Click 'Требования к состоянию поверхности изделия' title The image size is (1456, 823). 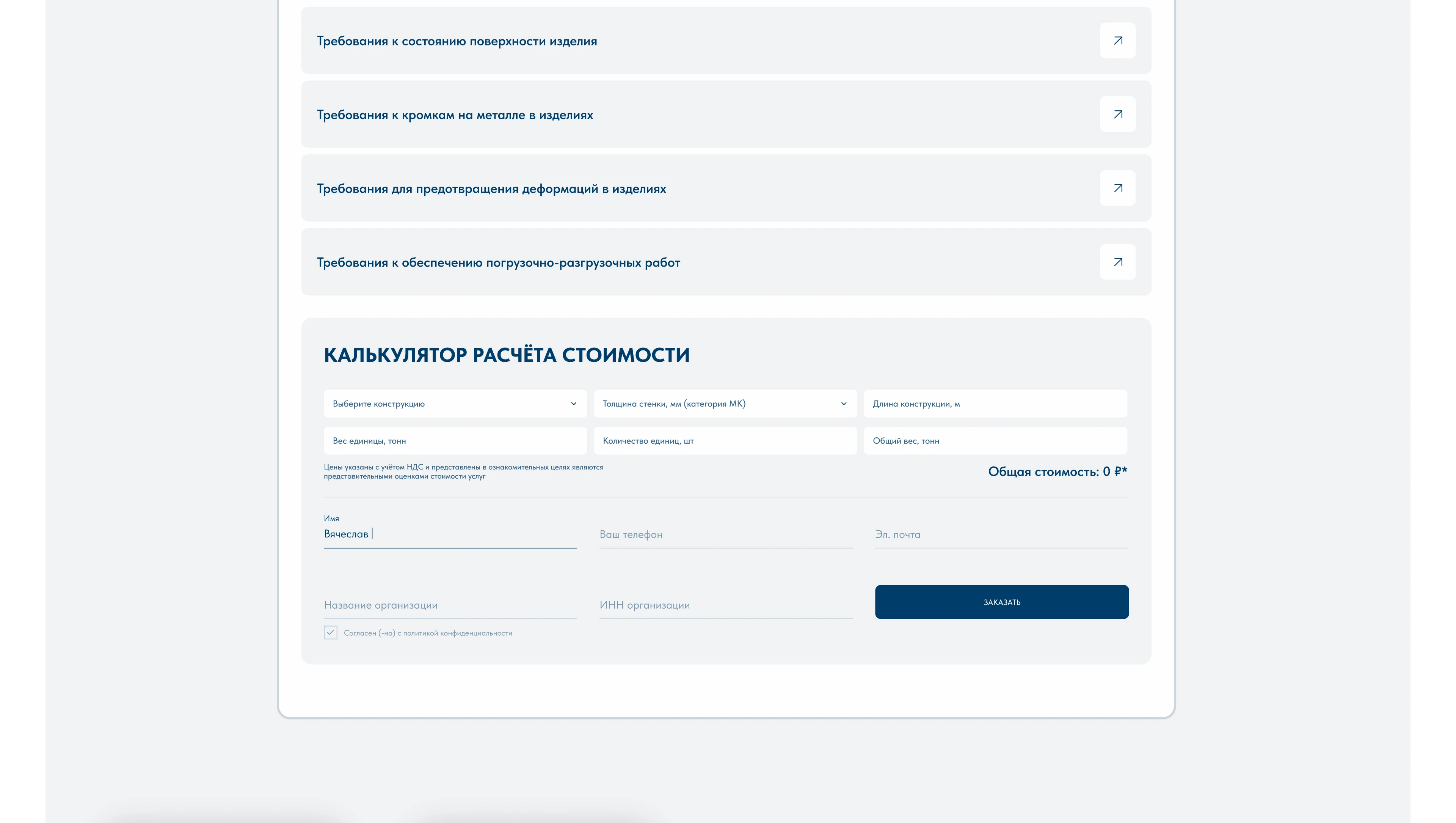point(457,41)
